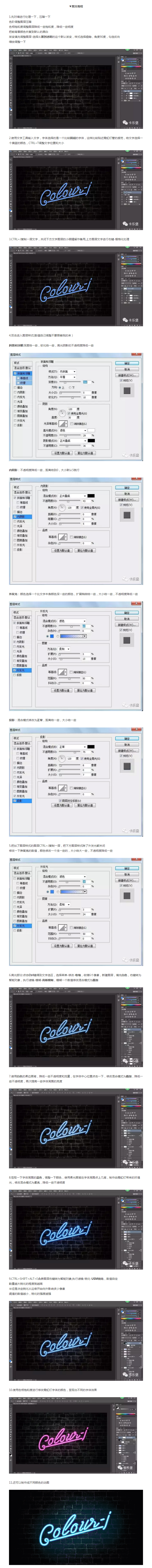Toggle 使用全局光 checkbox in Inner Shadow dialog

[82, 508]
